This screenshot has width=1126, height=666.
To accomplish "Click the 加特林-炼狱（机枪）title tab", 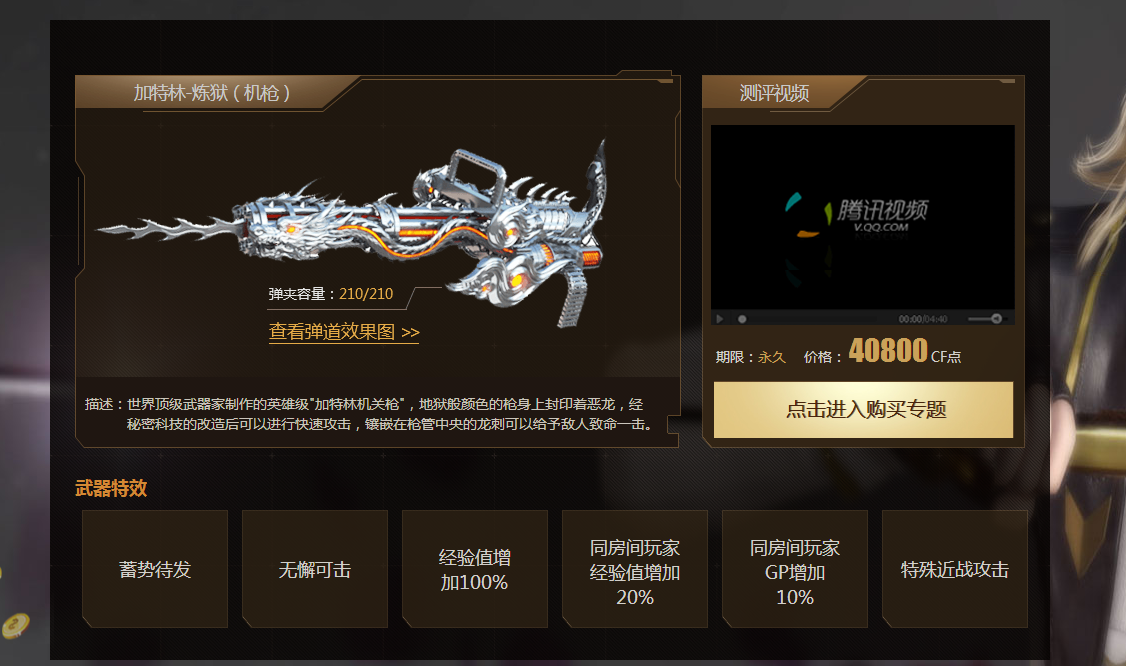I will (212, 93).
